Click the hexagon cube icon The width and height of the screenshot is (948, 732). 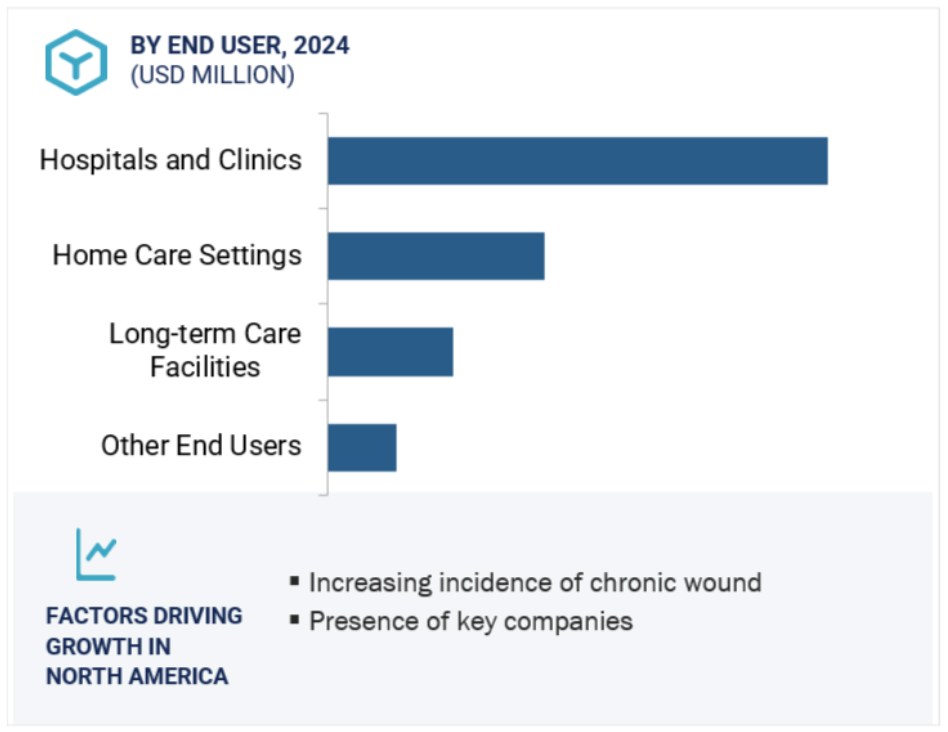tap(76, 62)
